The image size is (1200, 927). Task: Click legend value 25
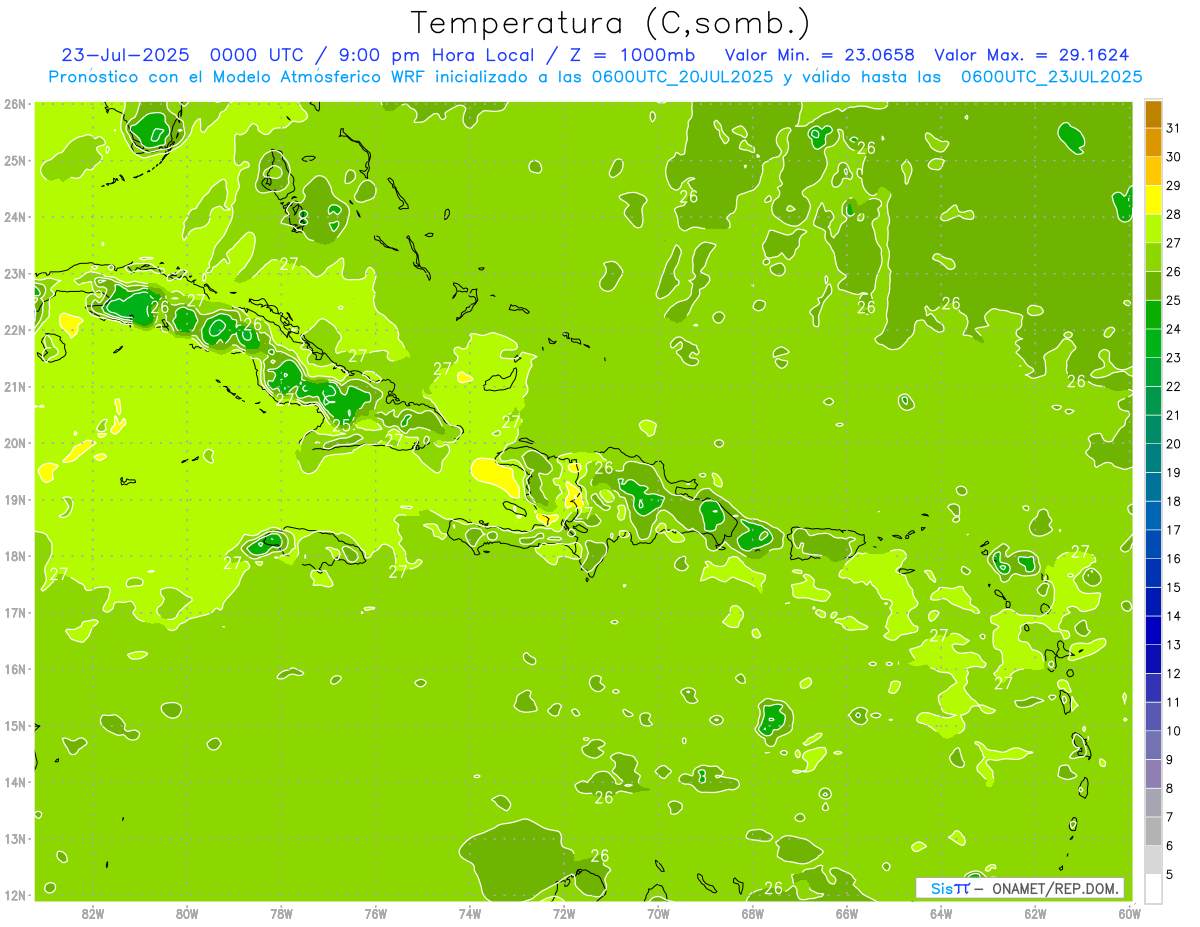click(1173, 300)
